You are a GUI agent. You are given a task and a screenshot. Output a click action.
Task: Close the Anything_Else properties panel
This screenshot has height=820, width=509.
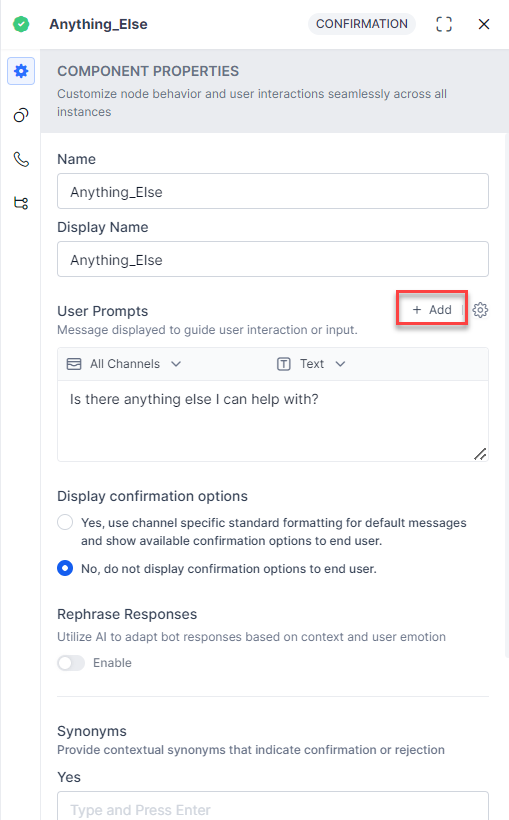click(x=484, y=24)
